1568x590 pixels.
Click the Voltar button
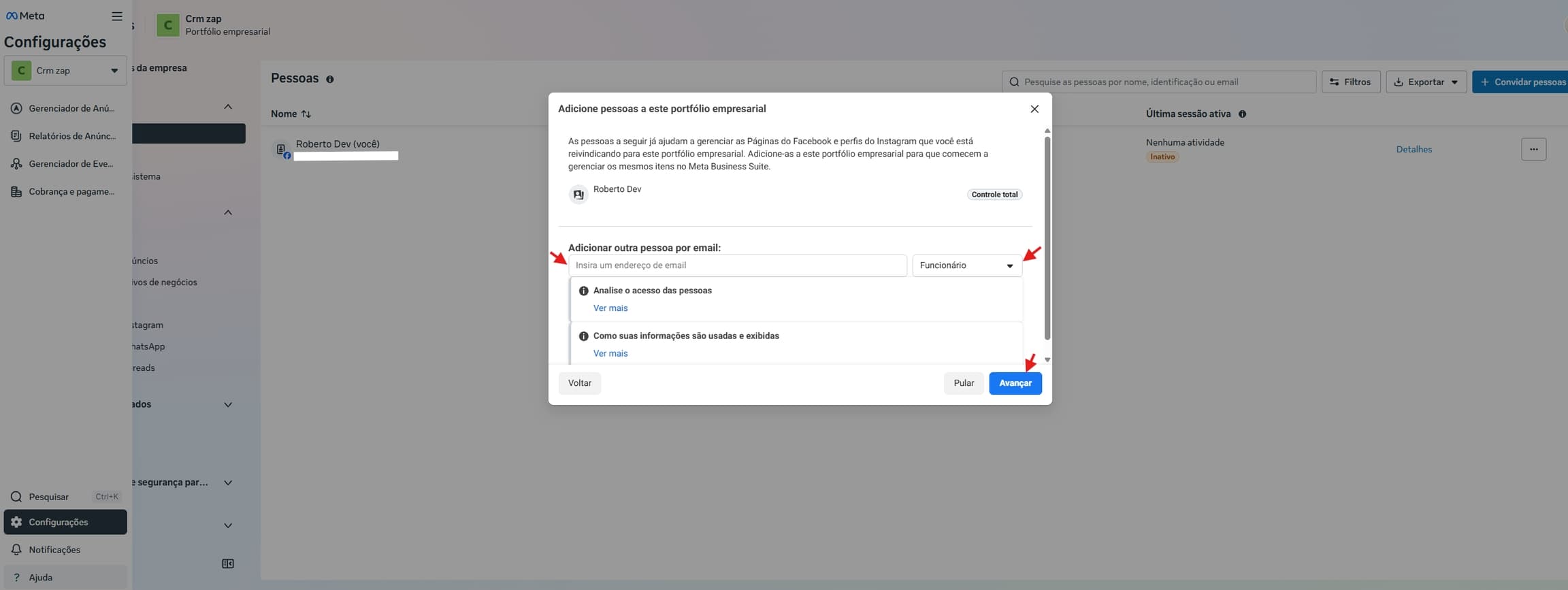coord(580,383)
